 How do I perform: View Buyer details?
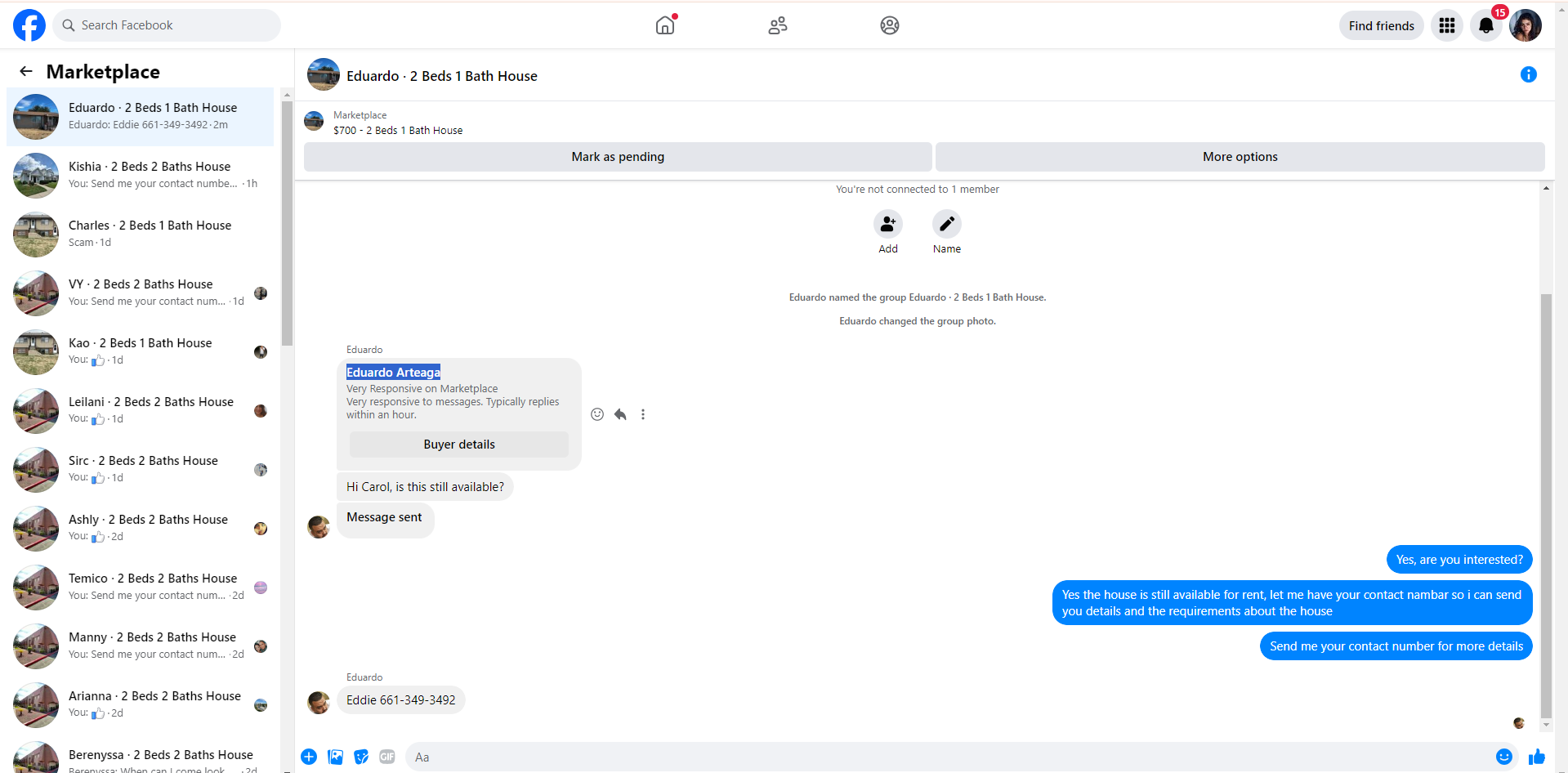(459, 445)
